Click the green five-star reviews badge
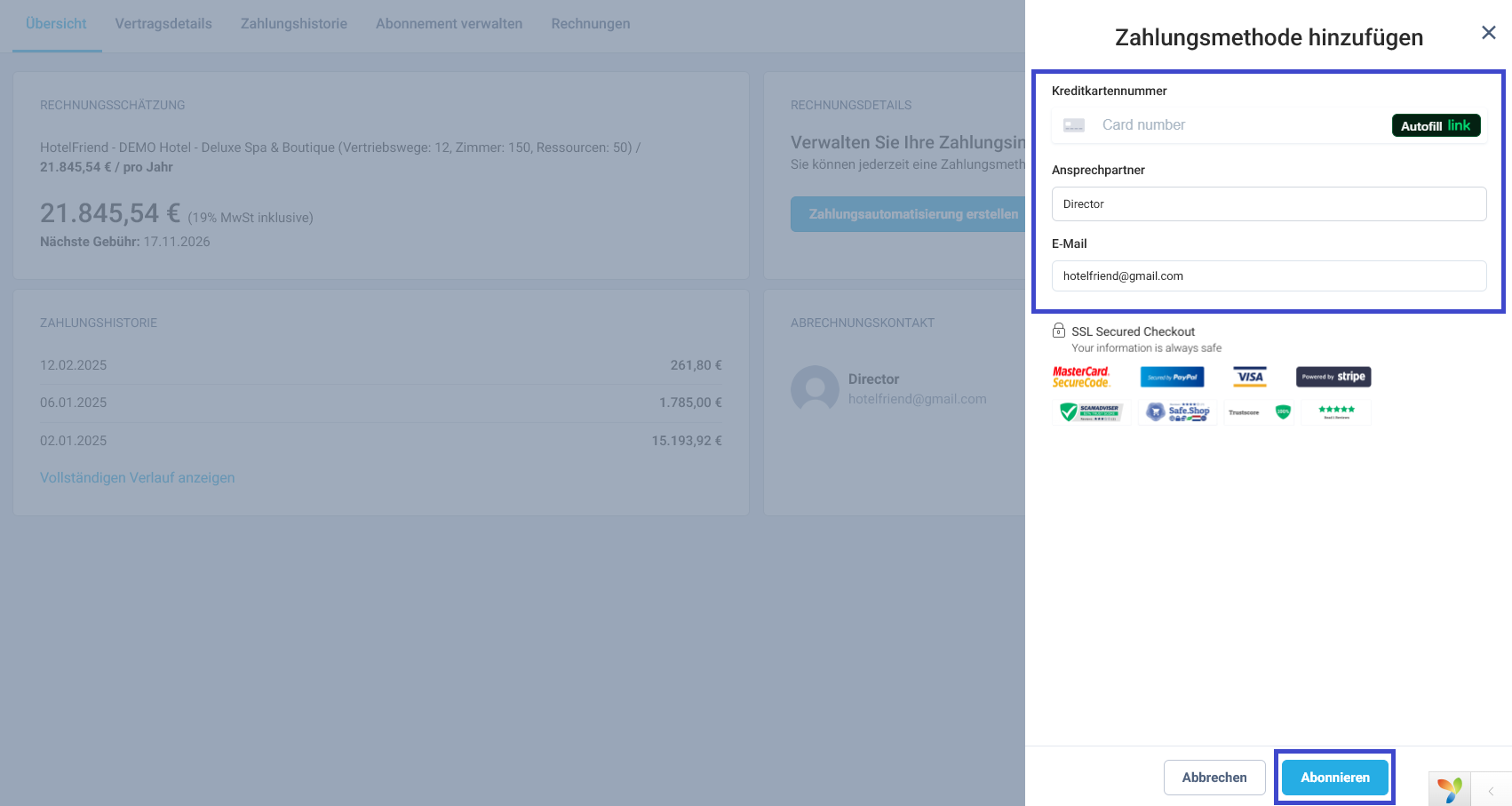The image size is (1512, 806). point(1336,412)
